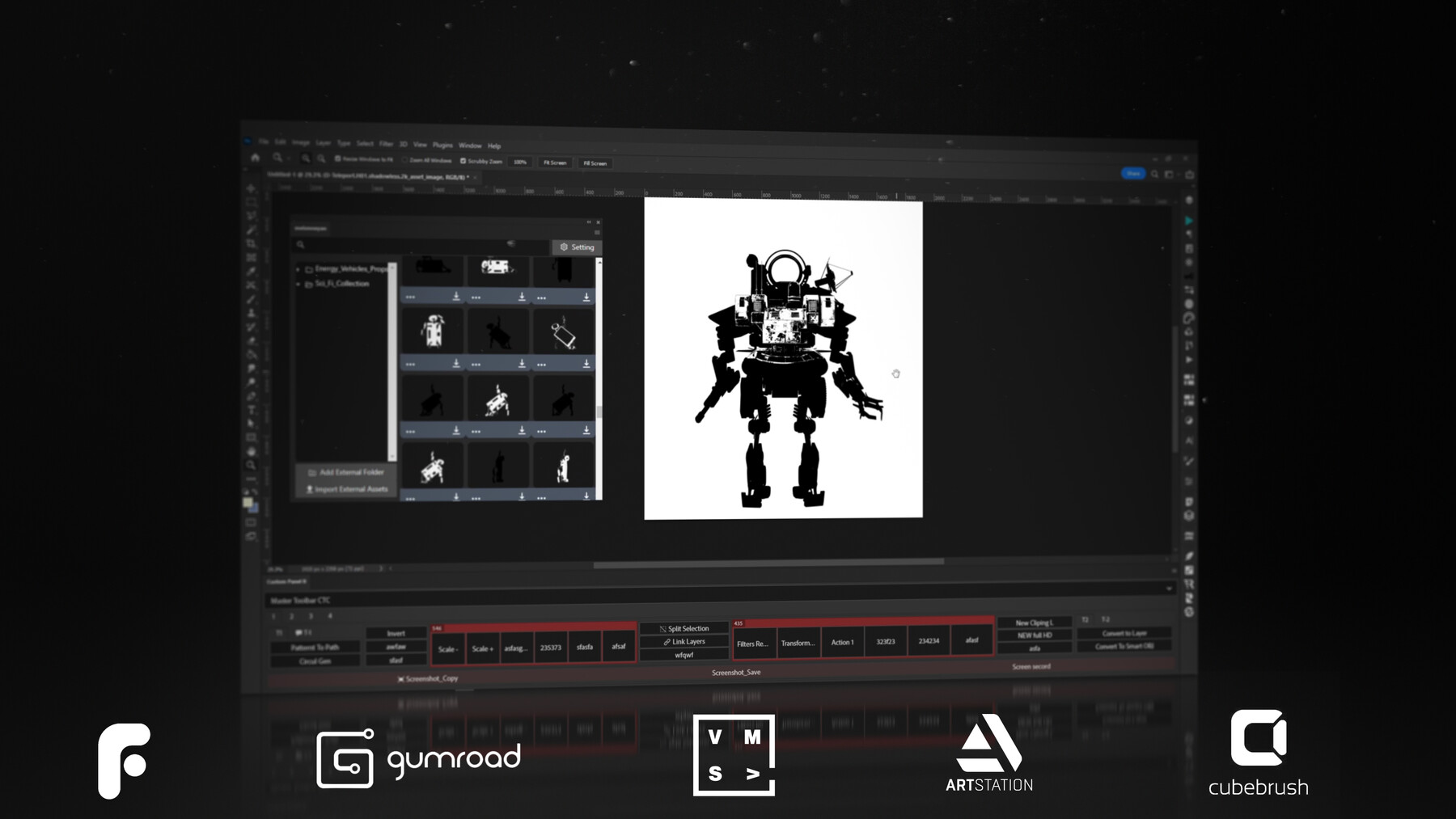Select the Frame tool
Screen dimensions: 1456x819
pos(251,257)
